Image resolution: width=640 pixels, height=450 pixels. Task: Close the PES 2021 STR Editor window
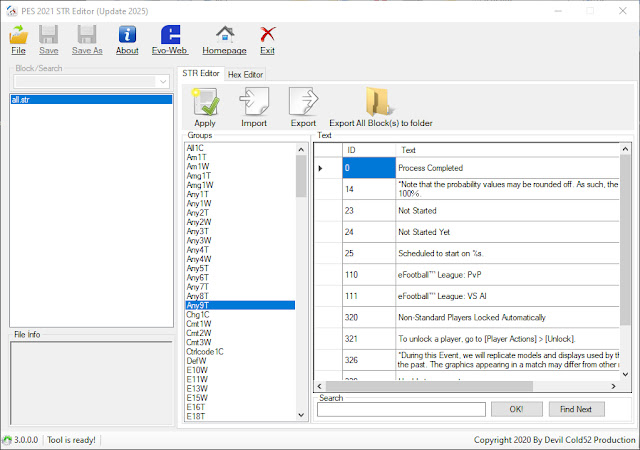click(622, 11)
